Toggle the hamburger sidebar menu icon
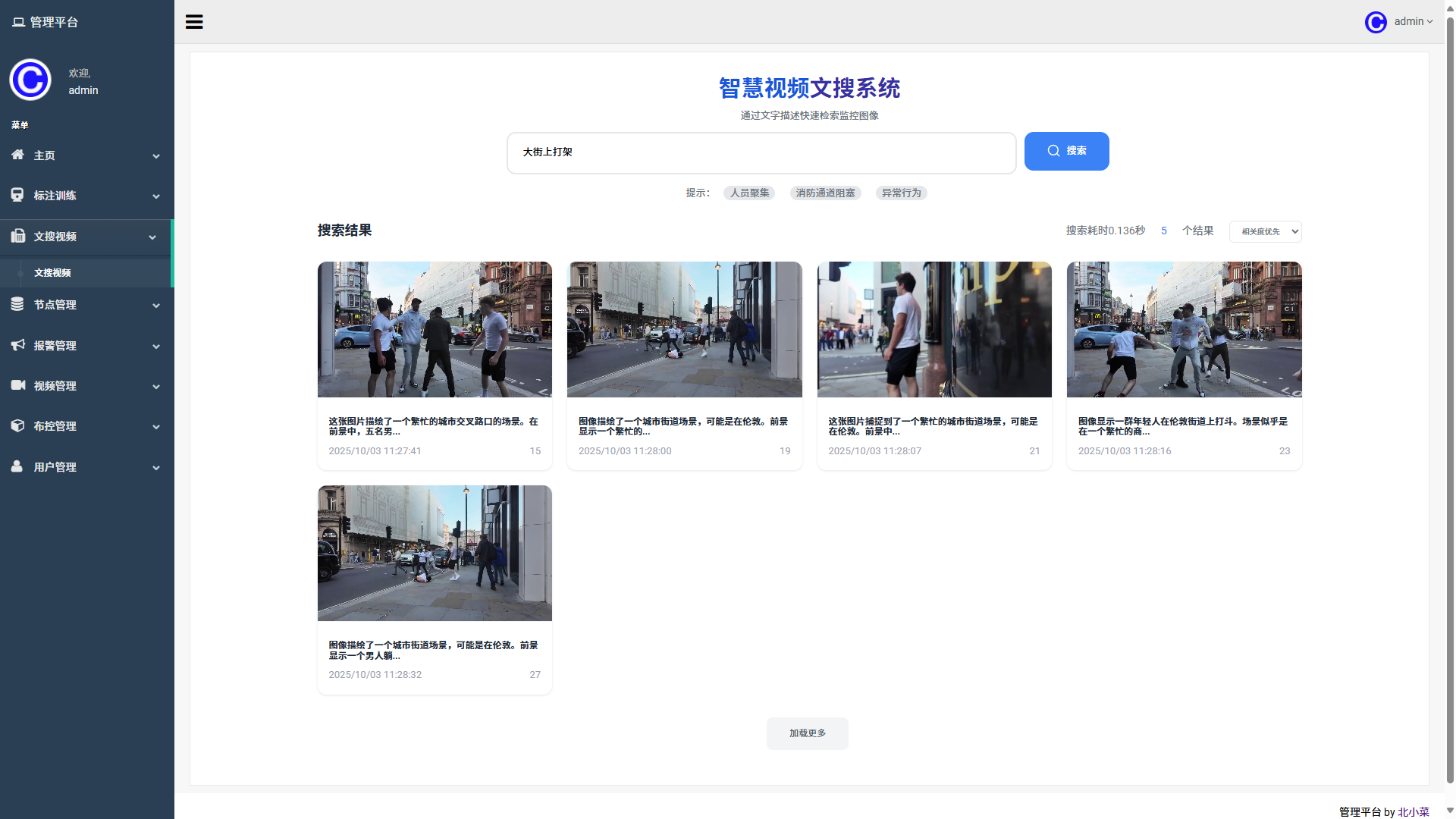The width and height of the screenshot is (1456, 819). point(194,22)
